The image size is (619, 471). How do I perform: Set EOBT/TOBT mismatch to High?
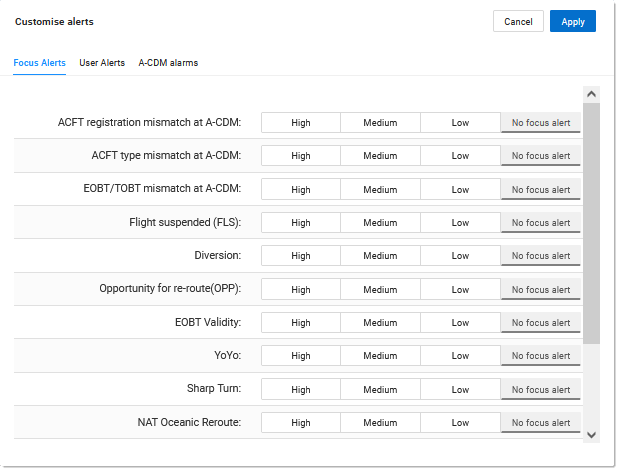pyautogui.click(x=301, y=190)
